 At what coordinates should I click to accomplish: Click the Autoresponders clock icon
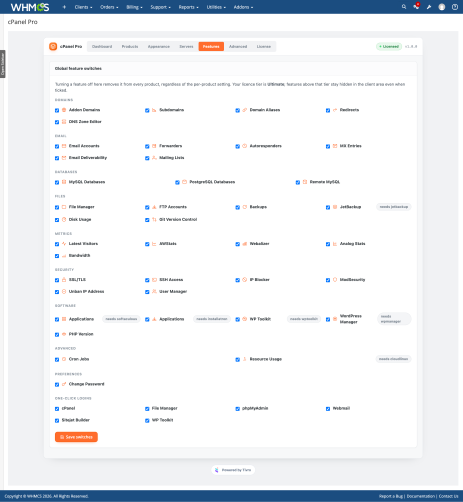[x=245, y=146]
